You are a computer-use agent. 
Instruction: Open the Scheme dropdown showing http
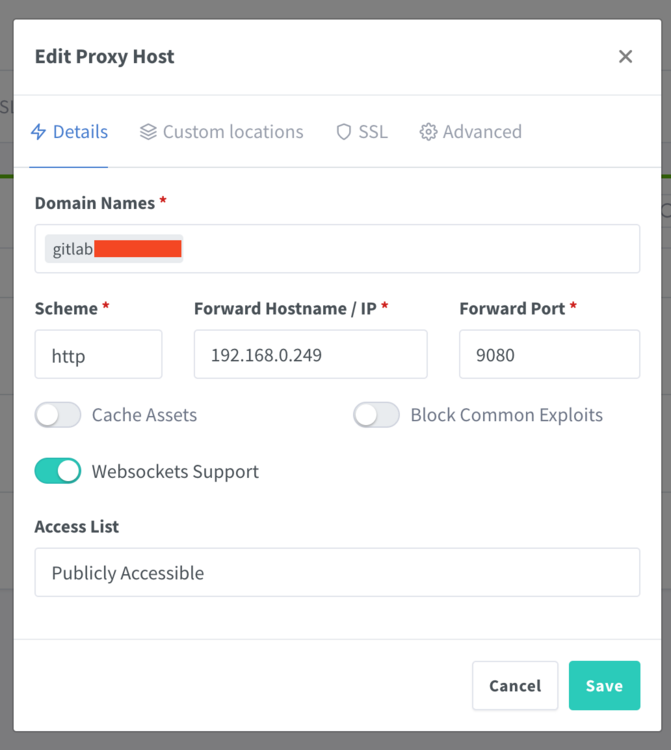pyautogui.click(x=99, y=354)
